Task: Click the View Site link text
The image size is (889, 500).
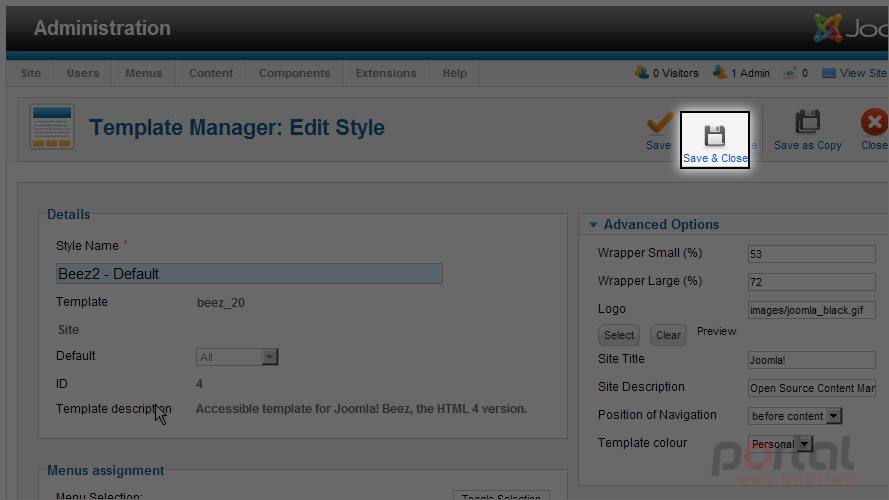Action: [x=863, y=73]
